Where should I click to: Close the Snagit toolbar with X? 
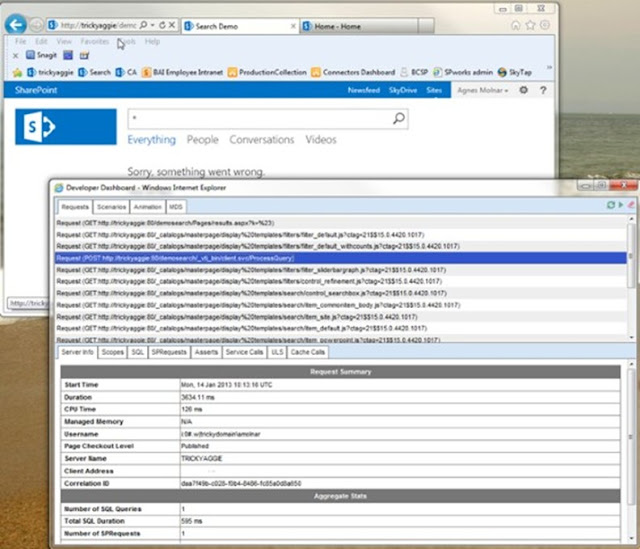(16, 56)
